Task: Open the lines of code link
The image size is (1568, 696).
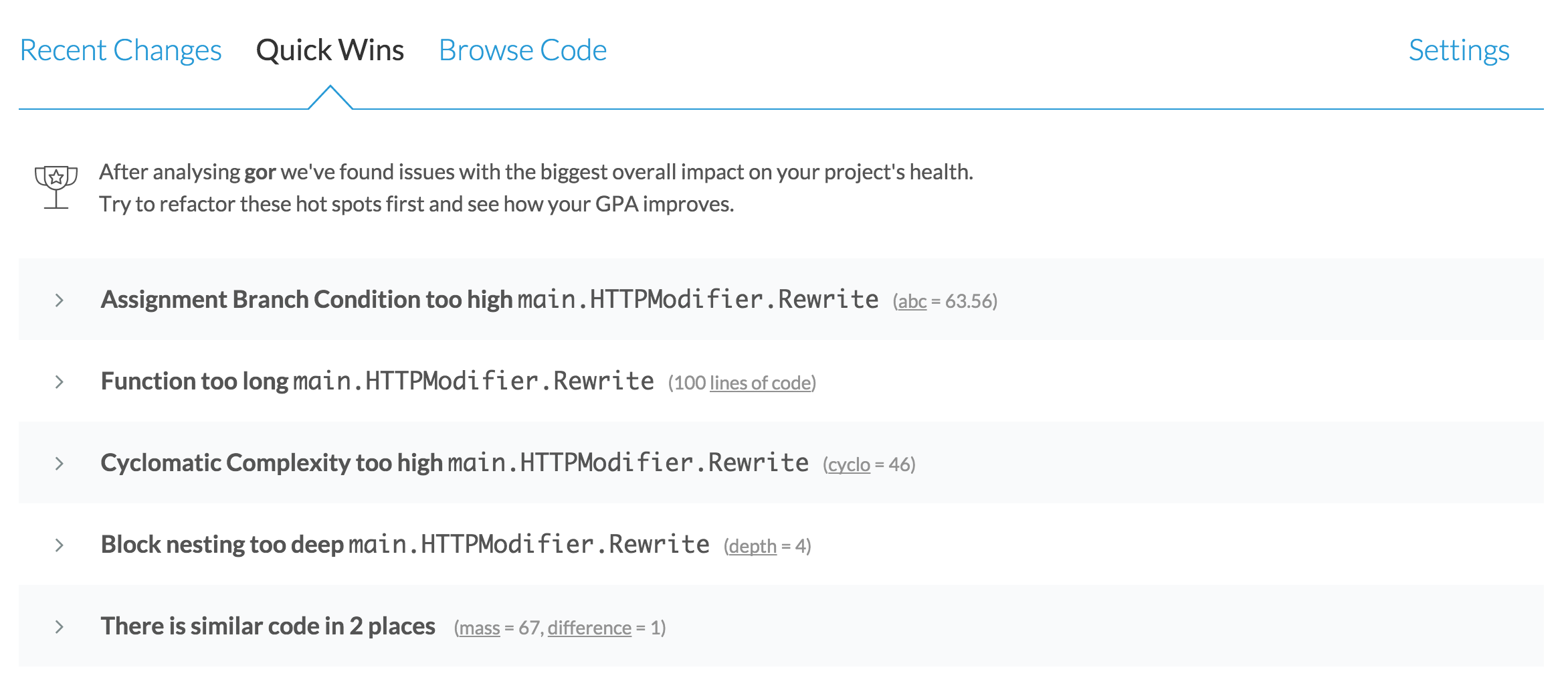Action: (760, 383)
